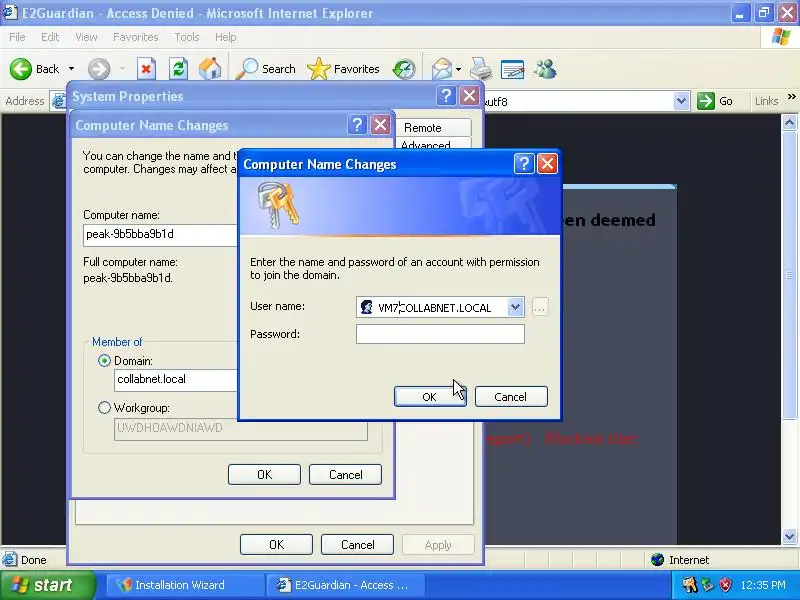Click the 12:35 PM taskbar clock
Image resolution: width=800 pixels, height=600 pixels.
(x=763, y=585)
